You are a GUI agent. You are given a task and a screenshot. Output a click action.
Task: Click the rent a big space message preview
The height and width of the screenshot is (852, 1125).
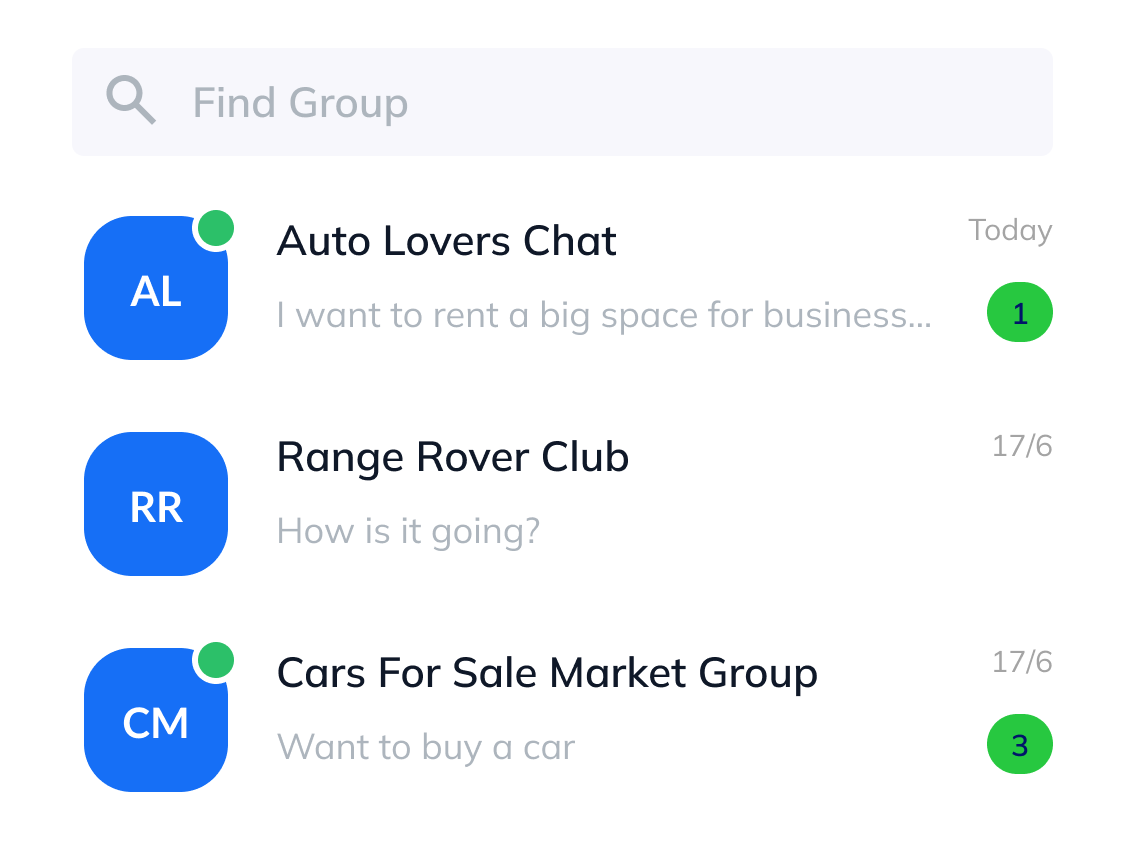(604, 314)
